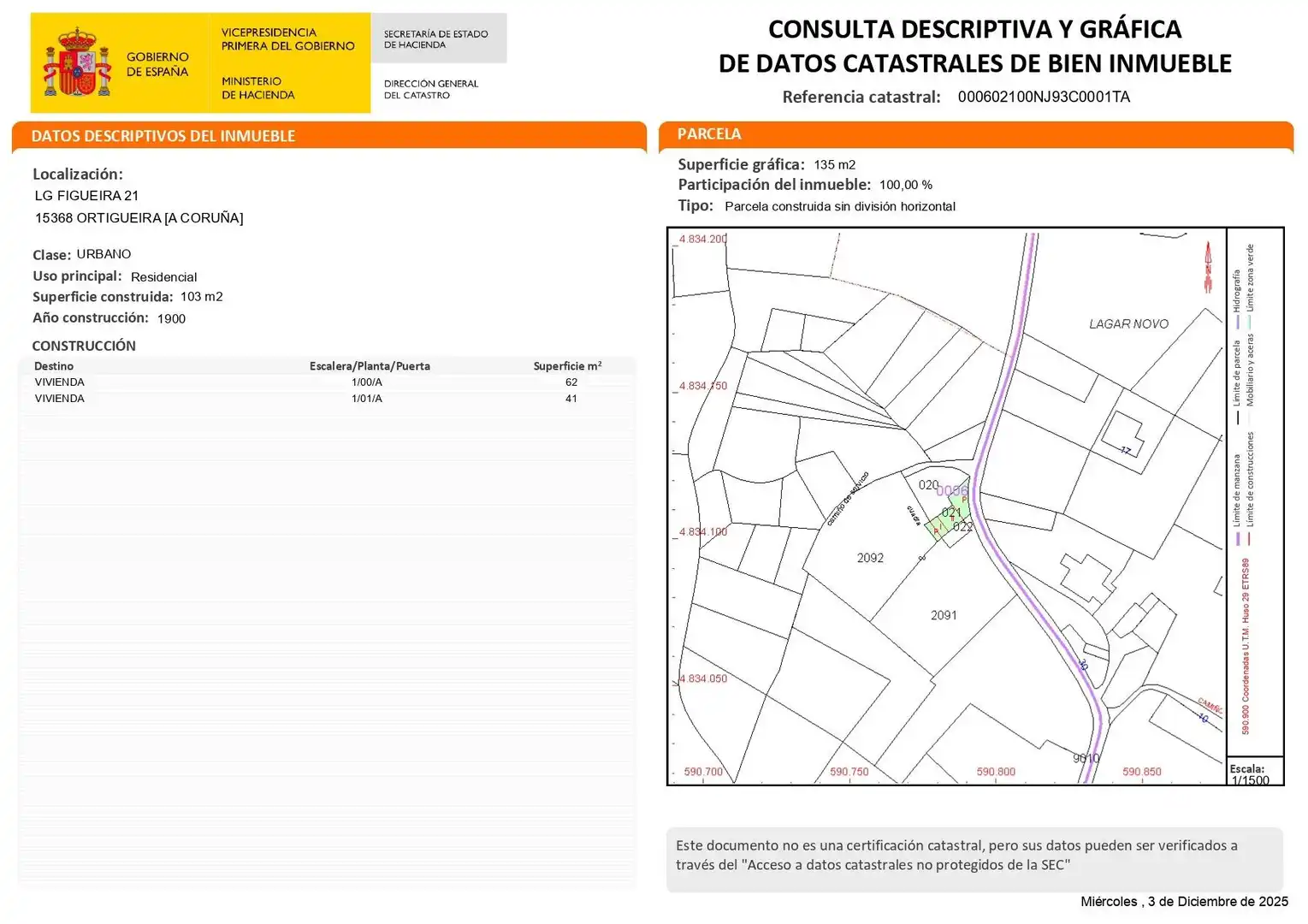Click the 'Destino' column header

54,366
